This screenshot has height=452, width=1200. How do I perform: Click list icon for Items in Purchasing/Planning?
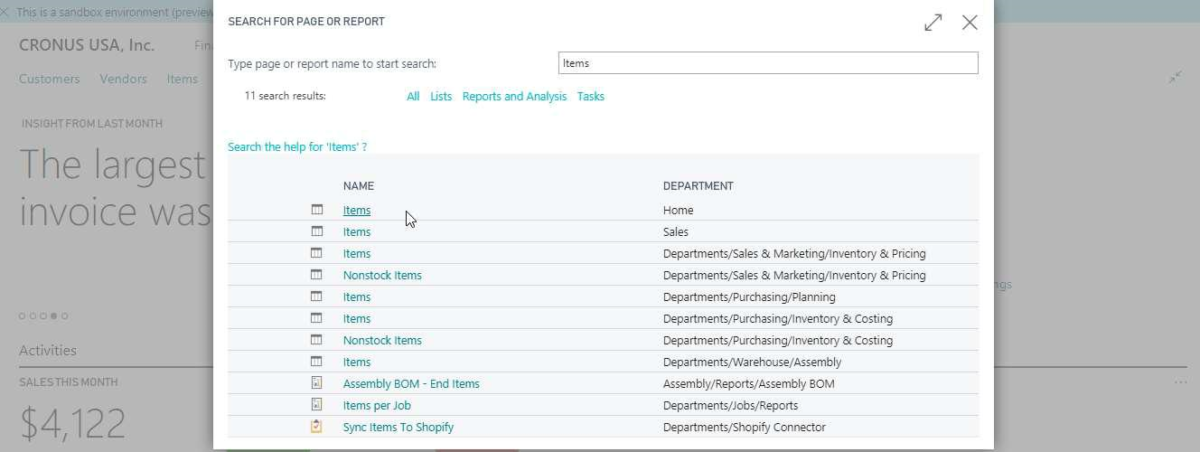click(x=317, y=297)
